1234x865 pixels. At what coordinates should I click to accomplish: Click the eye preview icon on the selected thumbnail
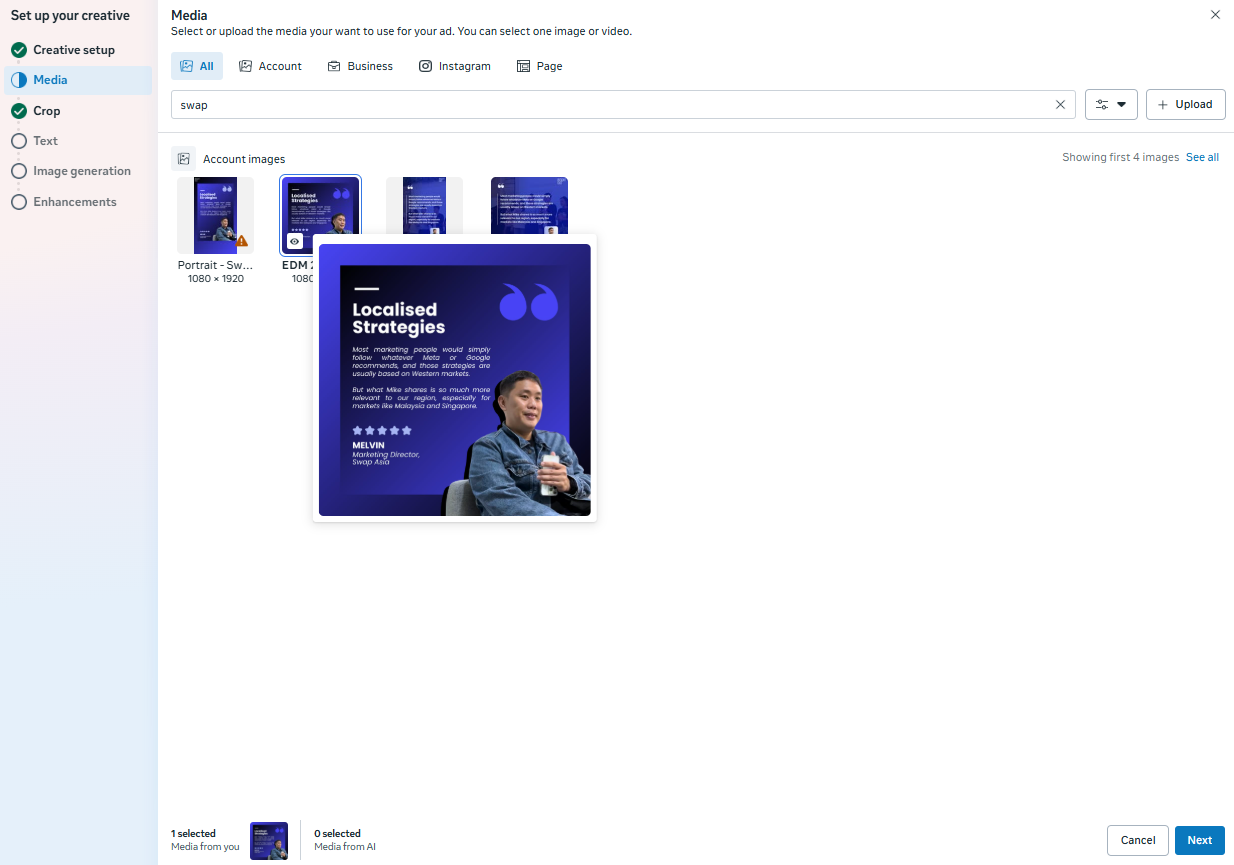[295, 241]
